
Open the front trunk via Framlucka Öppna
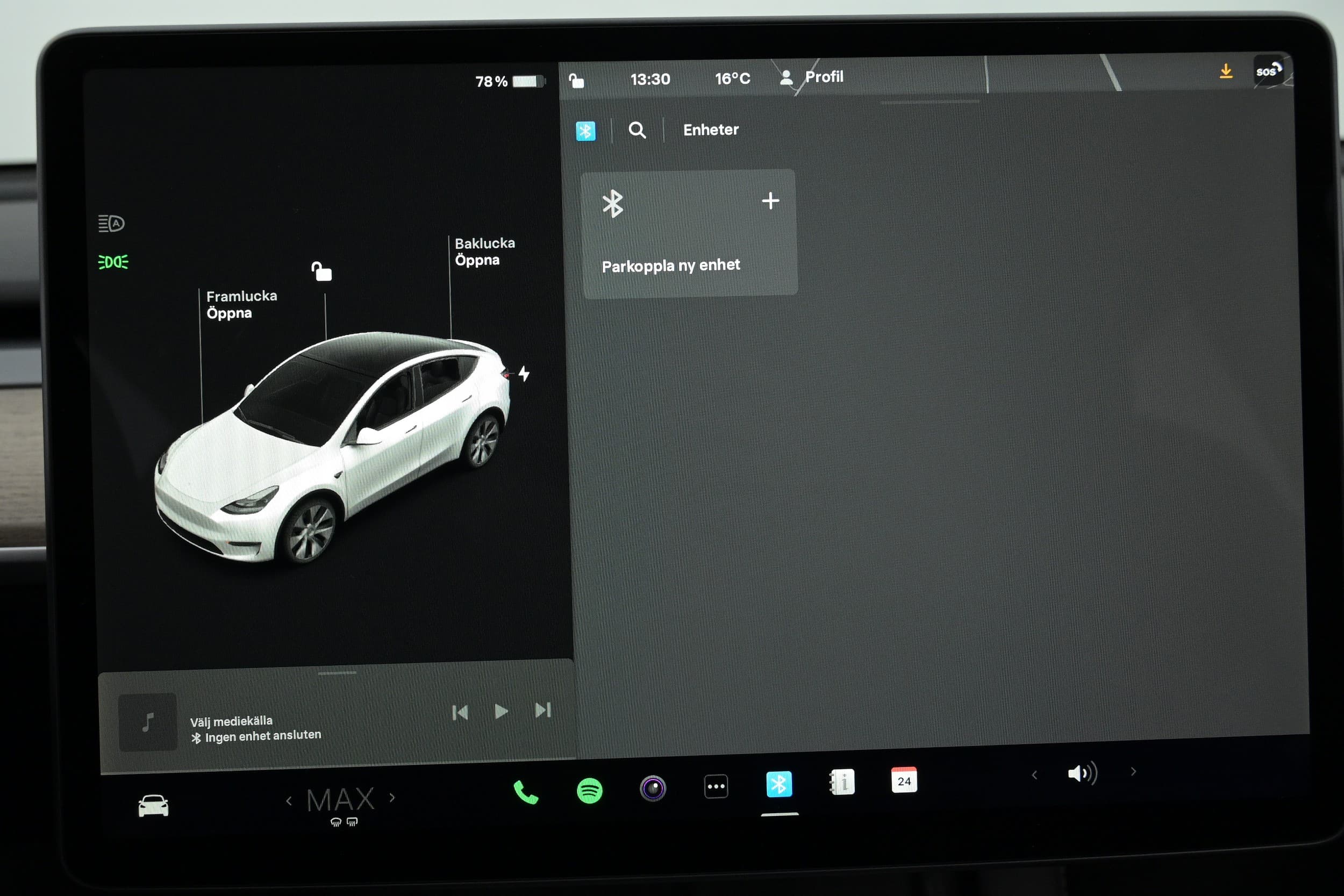[x=241, y=305]
